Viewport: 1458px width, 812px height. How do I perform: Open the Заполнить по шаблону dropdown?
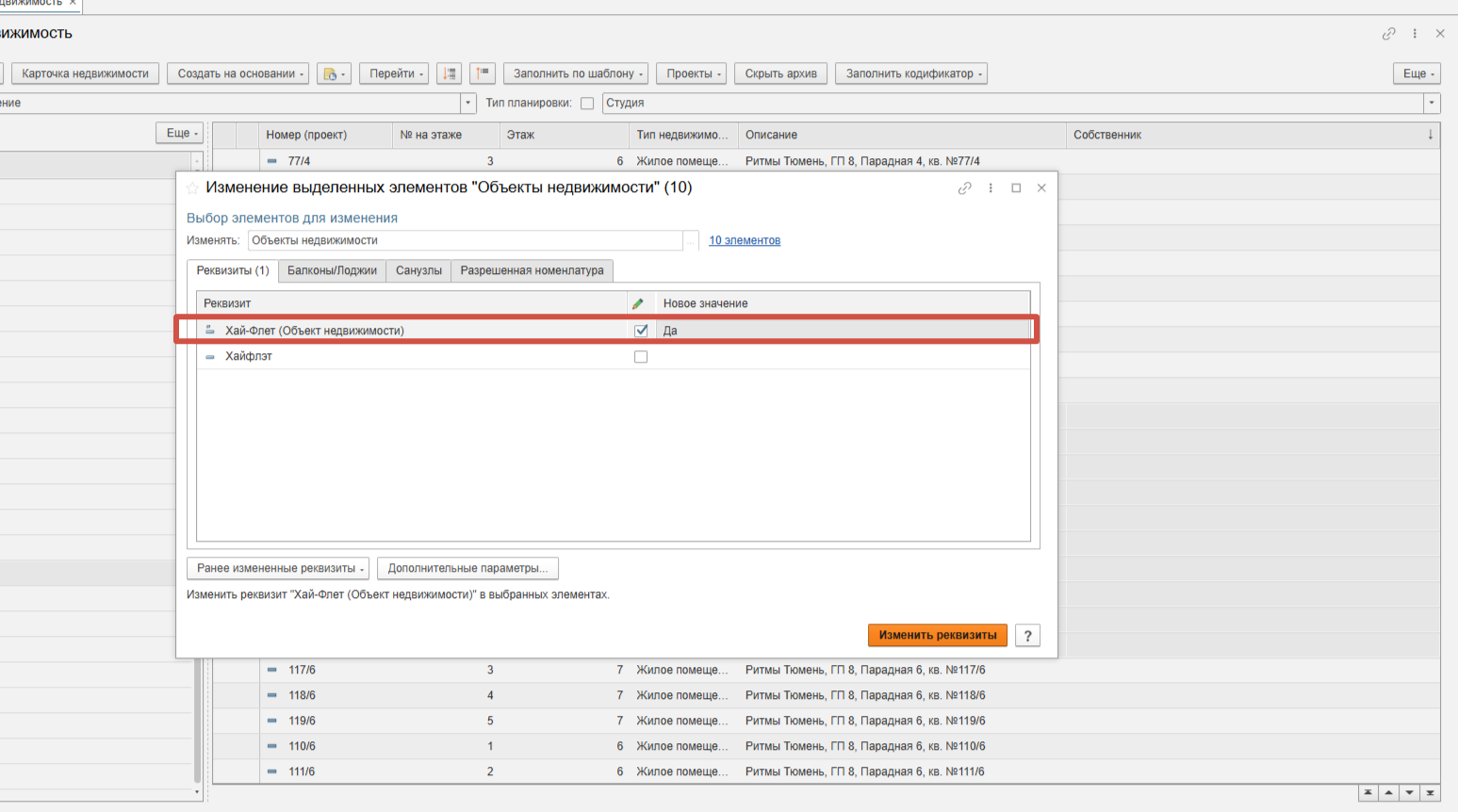coord(578,73)
